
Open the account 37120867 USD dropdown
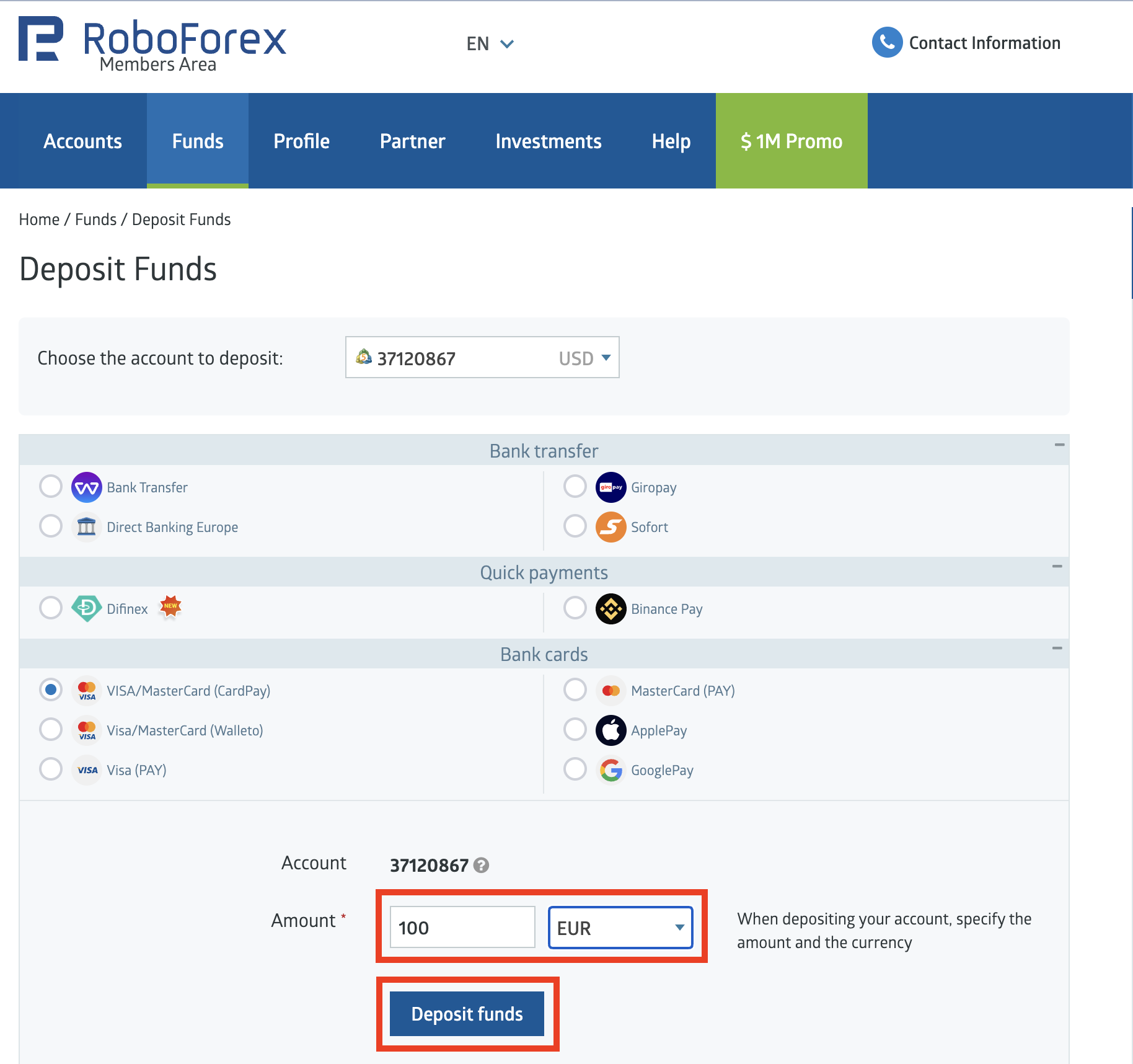click(x=482, y=358)
